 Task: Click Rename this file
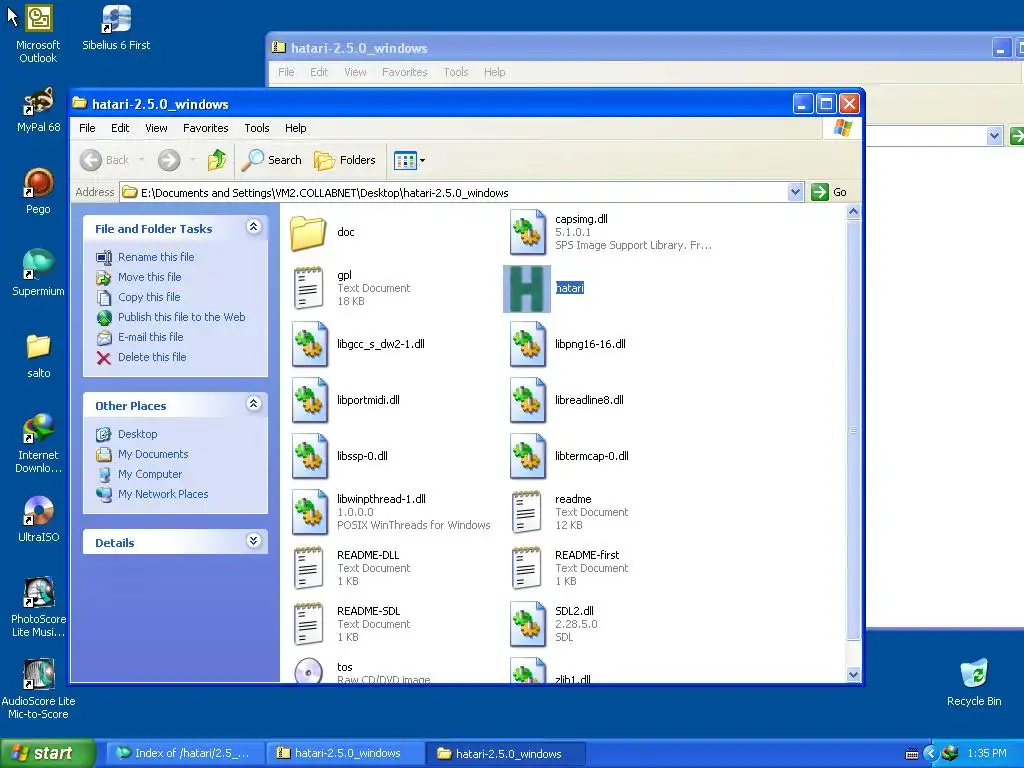[x=156, y=257]
